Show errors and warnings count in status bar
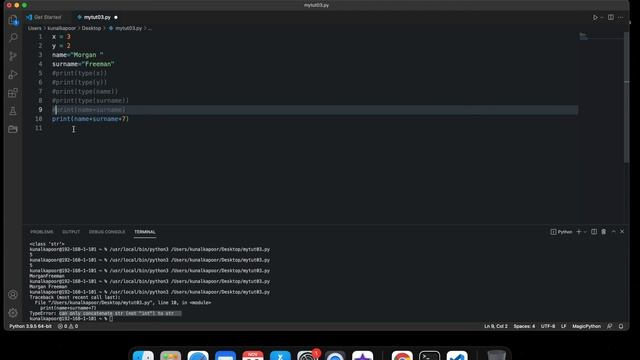 coord(68,326)
